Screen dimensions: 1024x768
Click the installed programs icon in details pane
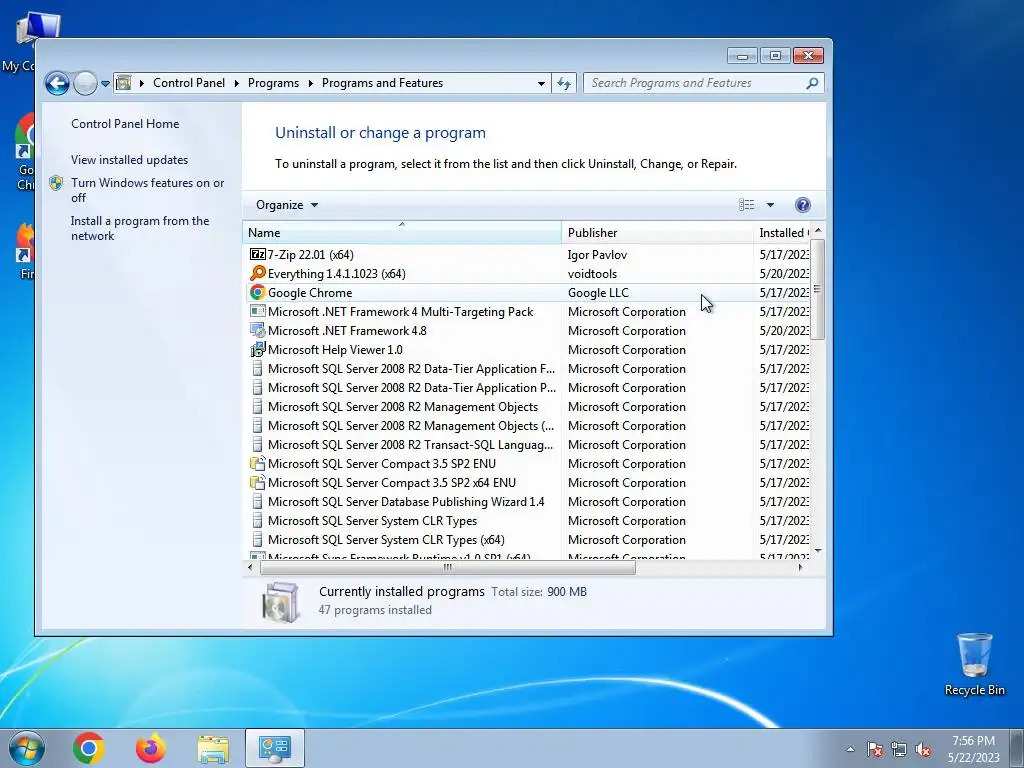click(x=280, y=601)
